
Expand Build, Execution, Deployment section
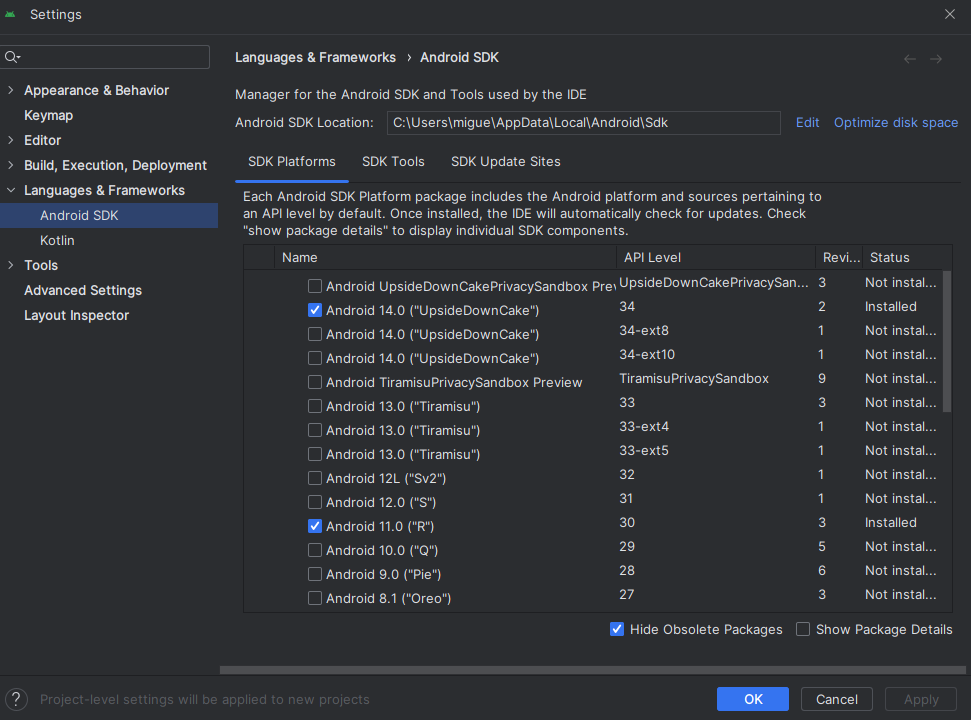11,166
